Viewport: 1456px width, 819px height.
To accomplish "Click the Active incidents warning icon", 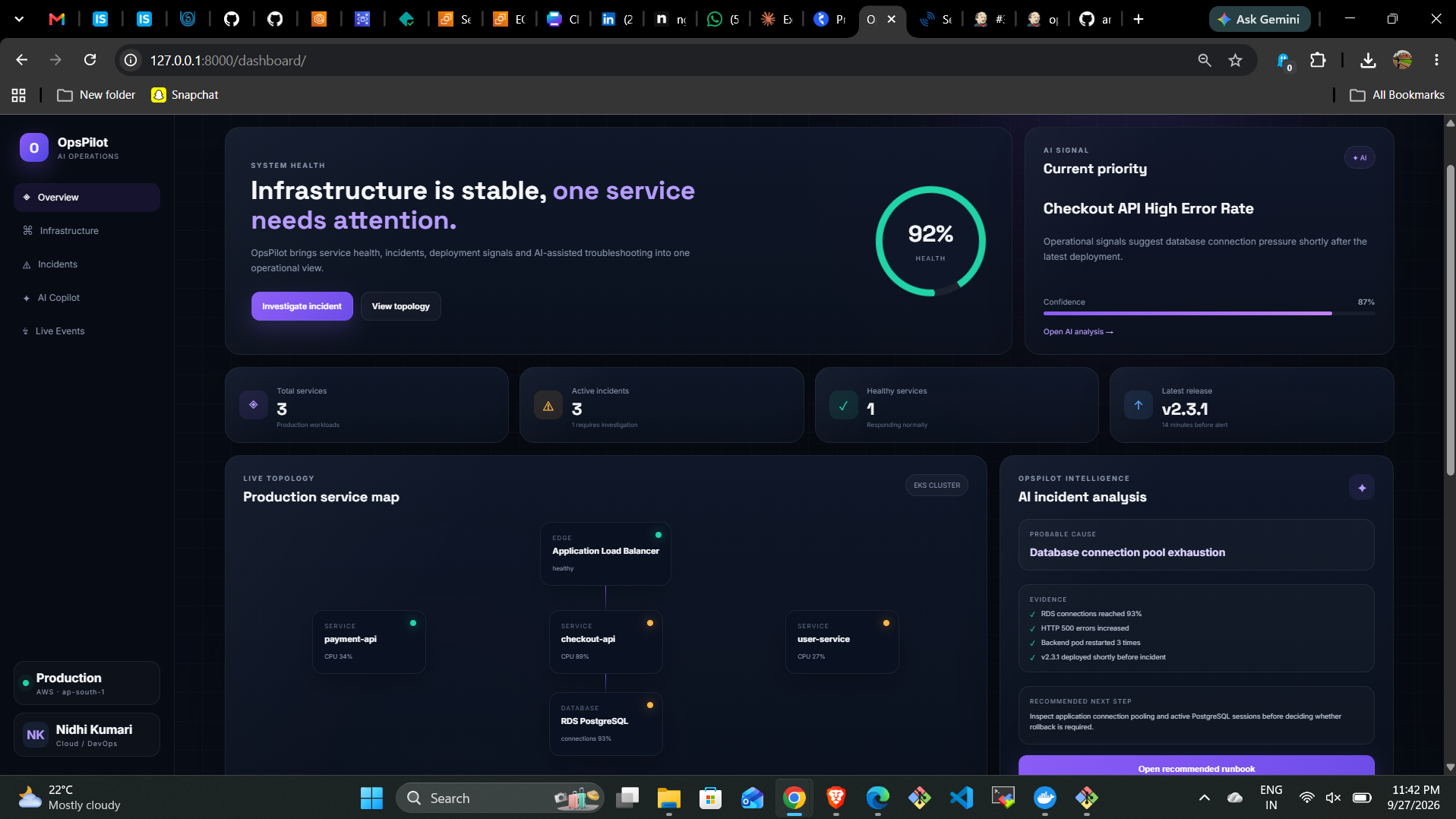I will [548, 406].
